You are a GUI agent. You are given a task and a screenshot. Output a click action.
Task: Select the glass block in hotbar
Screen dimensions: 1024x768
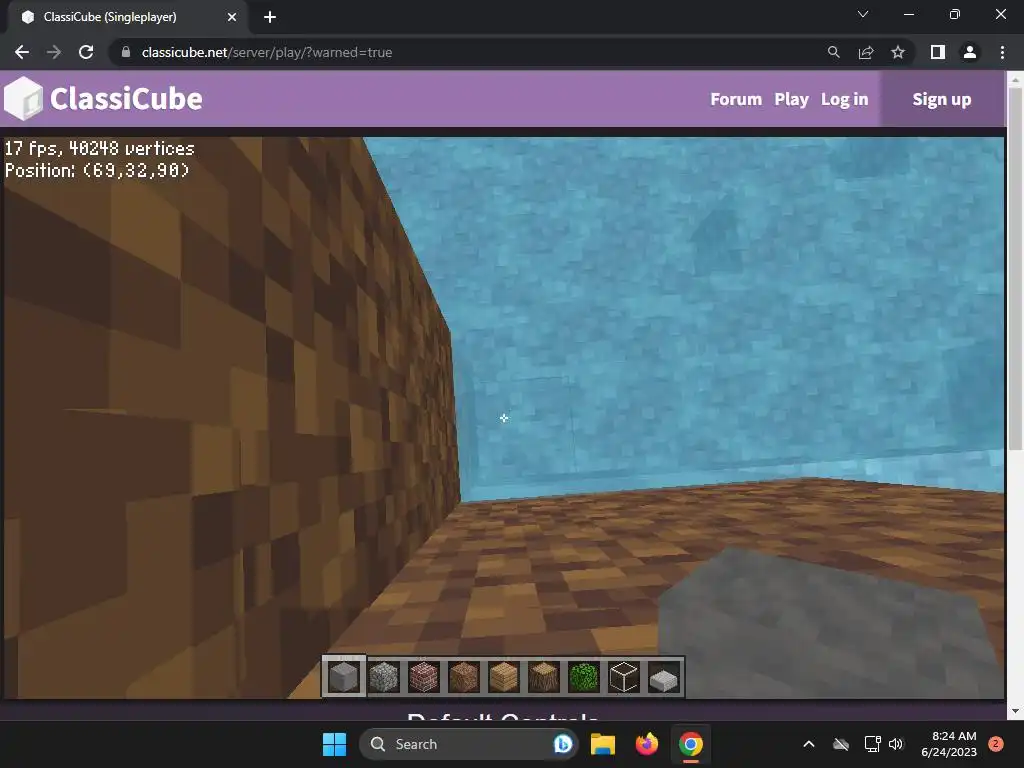click(623, 677)
